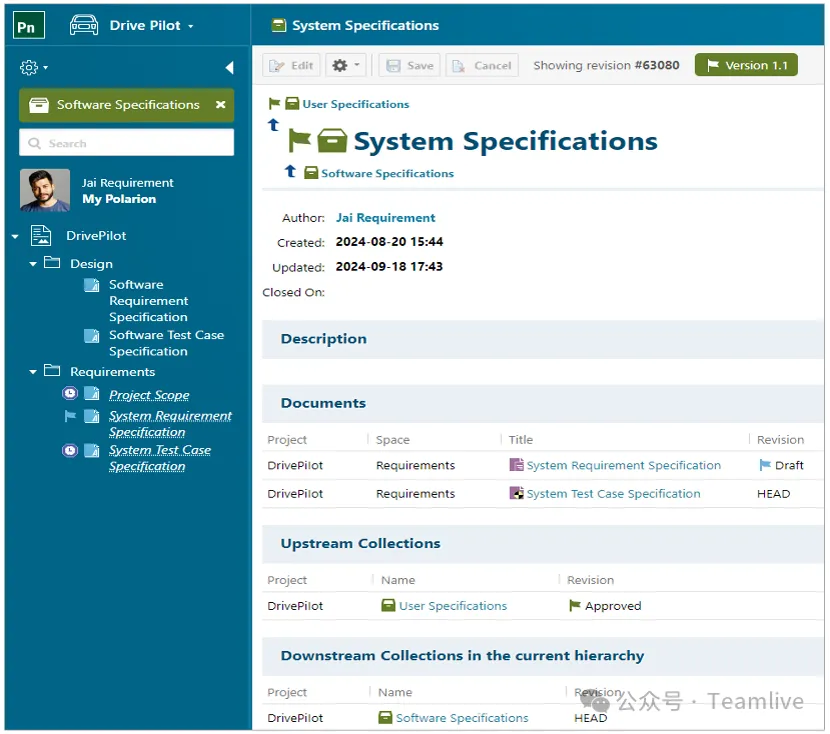Image resolution: width=830 pixels, height=734 pixels.
Task: Sort documents by Space column
Action: [x=393, y=440]
